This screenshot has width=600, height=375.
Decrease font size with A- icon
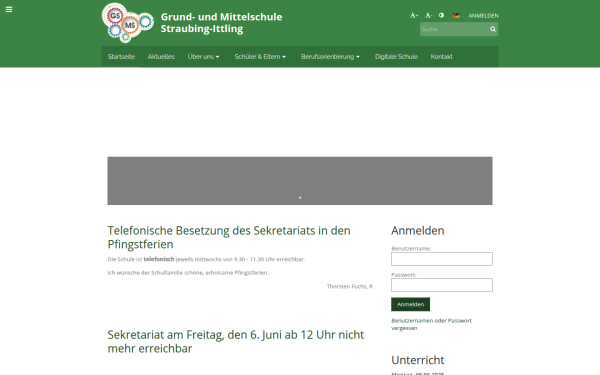pyautogui.click(x=429, y=15)
